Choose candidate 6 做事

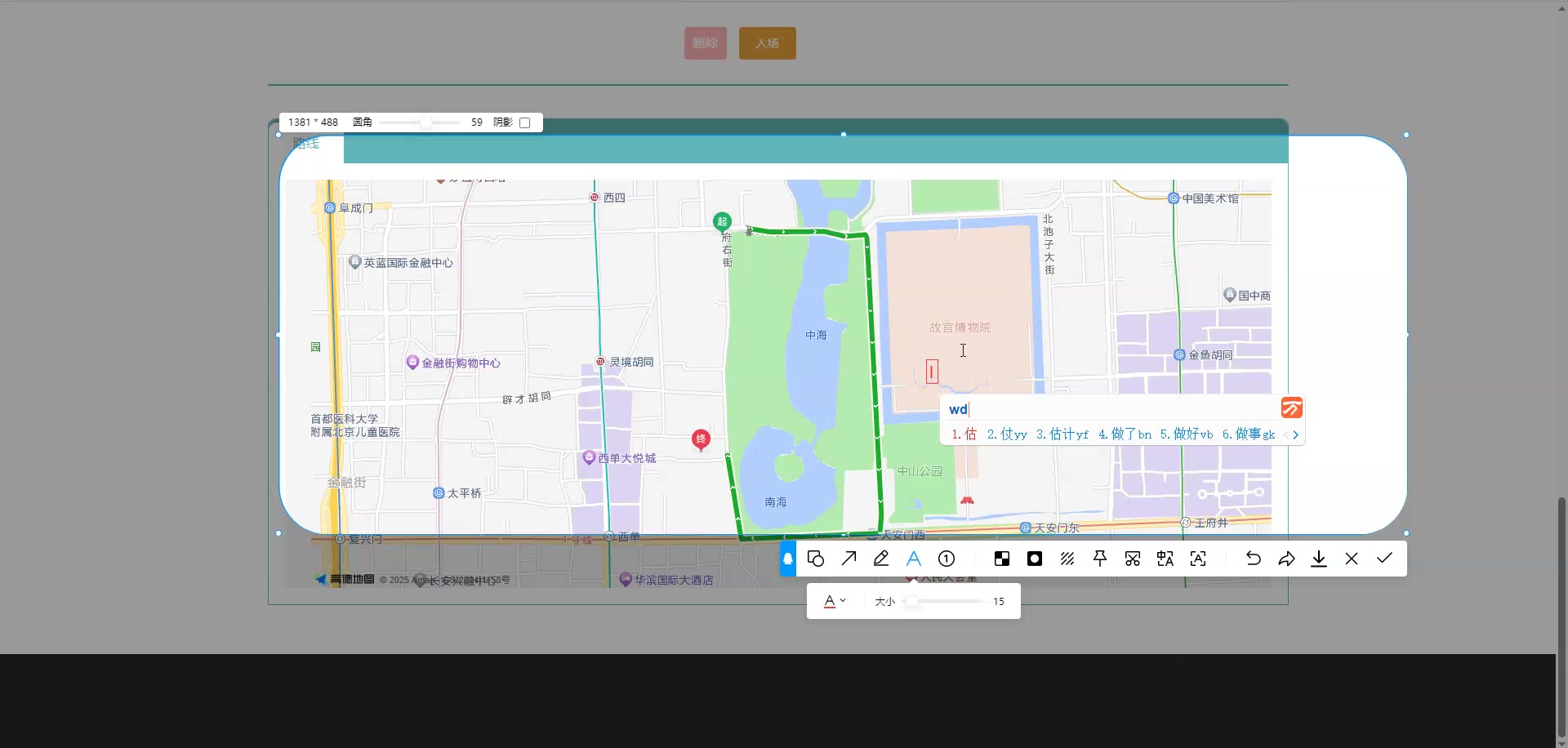coord(1248,434)
